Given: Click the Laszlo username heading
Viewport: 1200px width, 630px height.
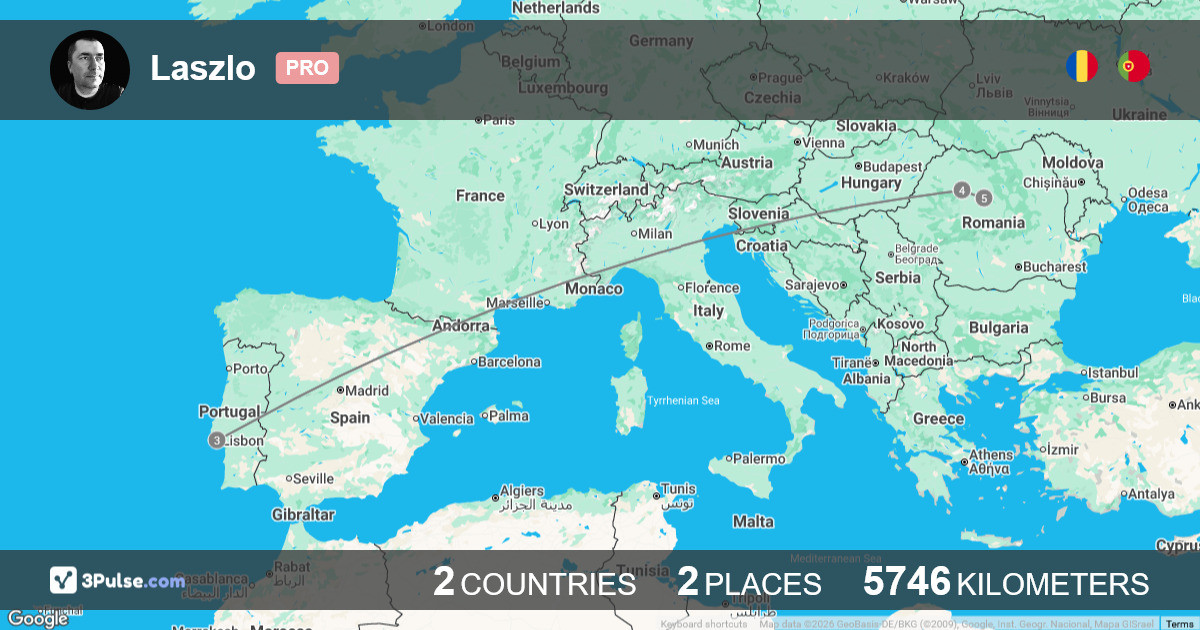Looking at the screenshot, I should (x=203, y=68).
